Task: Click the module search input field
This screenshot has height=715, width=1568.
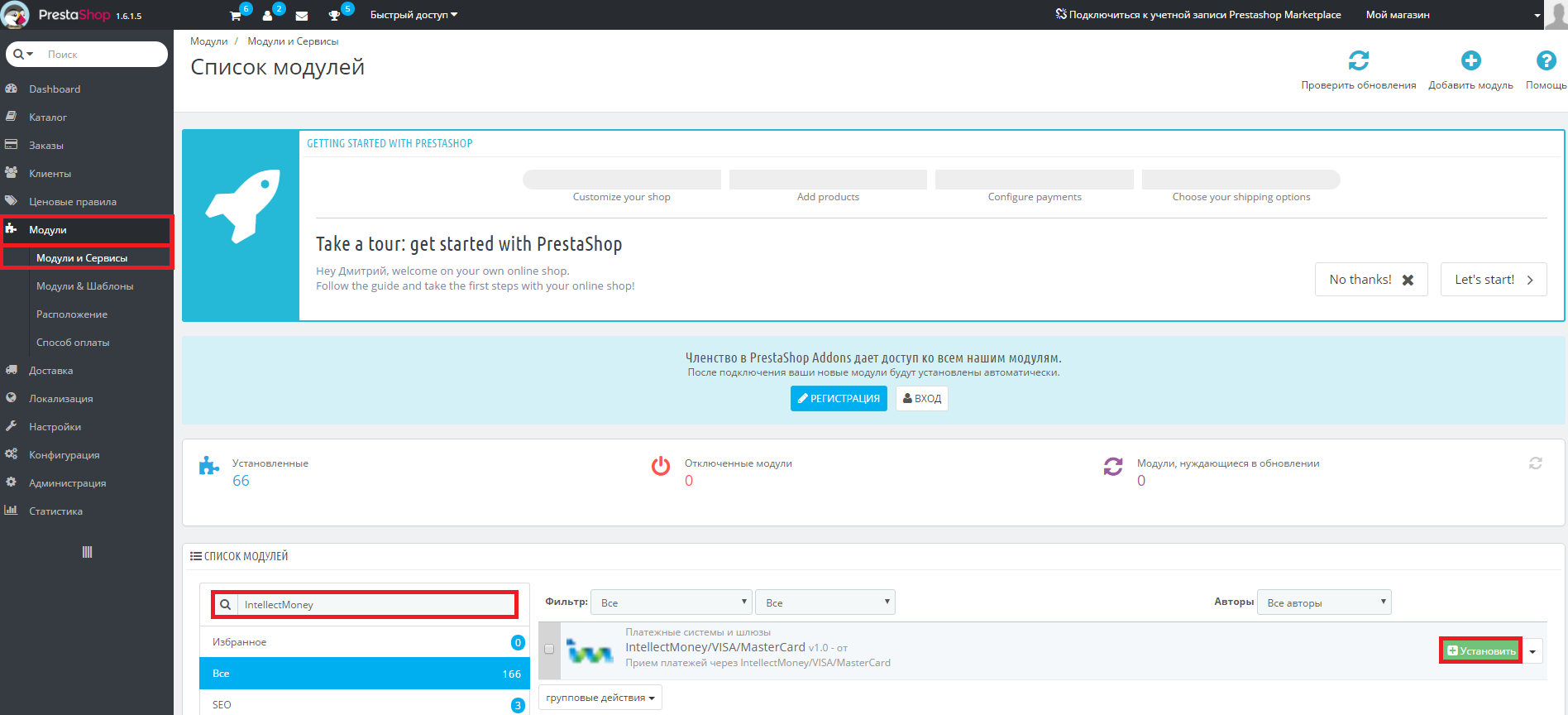Action: pos(375,605)
